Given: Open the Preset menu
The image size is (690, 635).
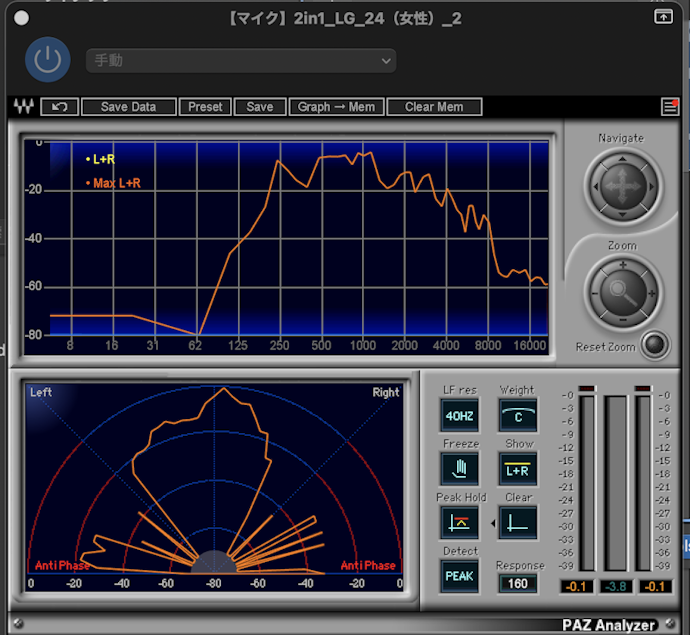Looking at the screenshot, I should [x=205, y=107].
